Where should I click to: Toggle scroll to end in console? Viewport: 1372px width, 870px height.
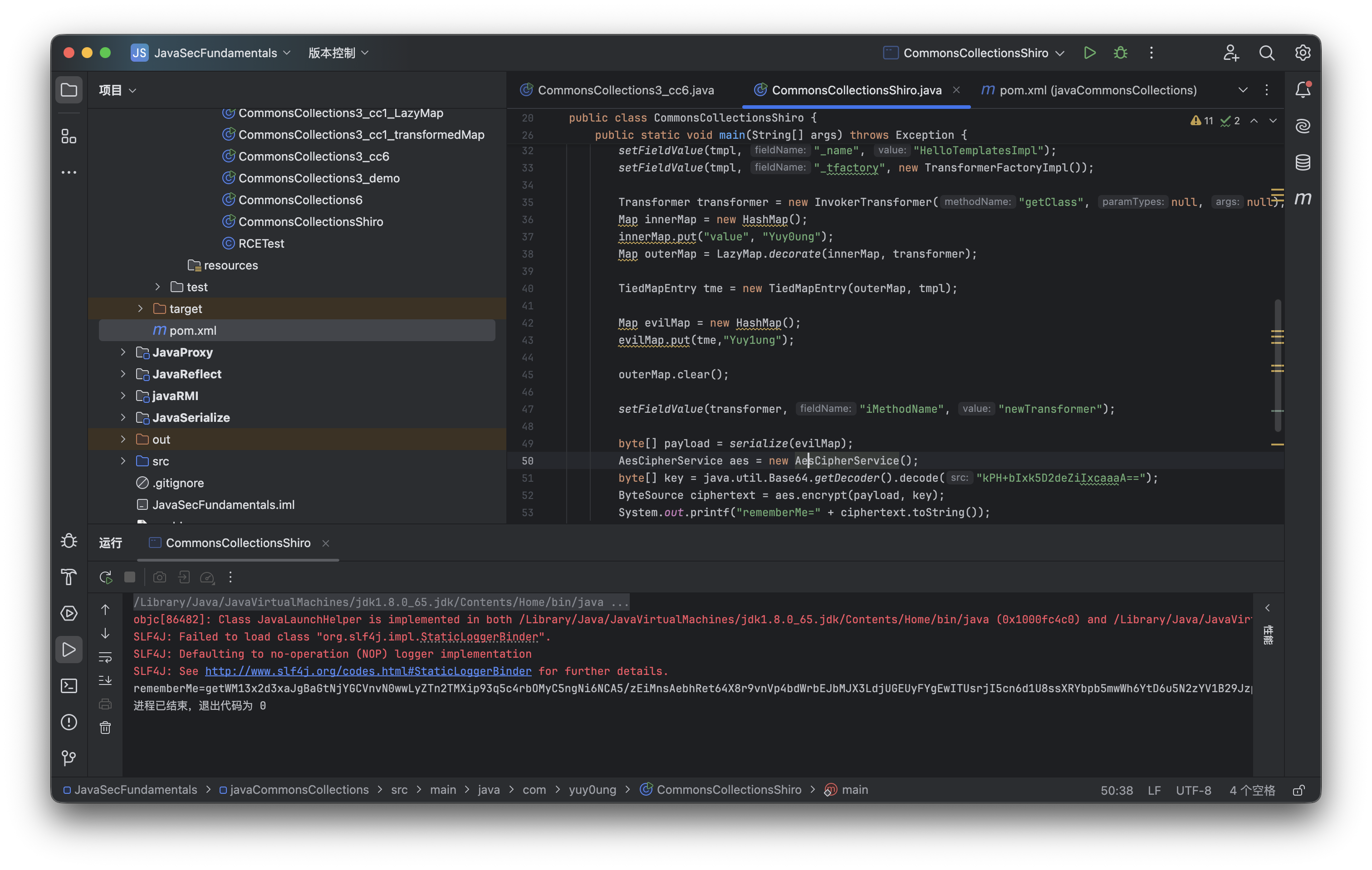[105, 680]
